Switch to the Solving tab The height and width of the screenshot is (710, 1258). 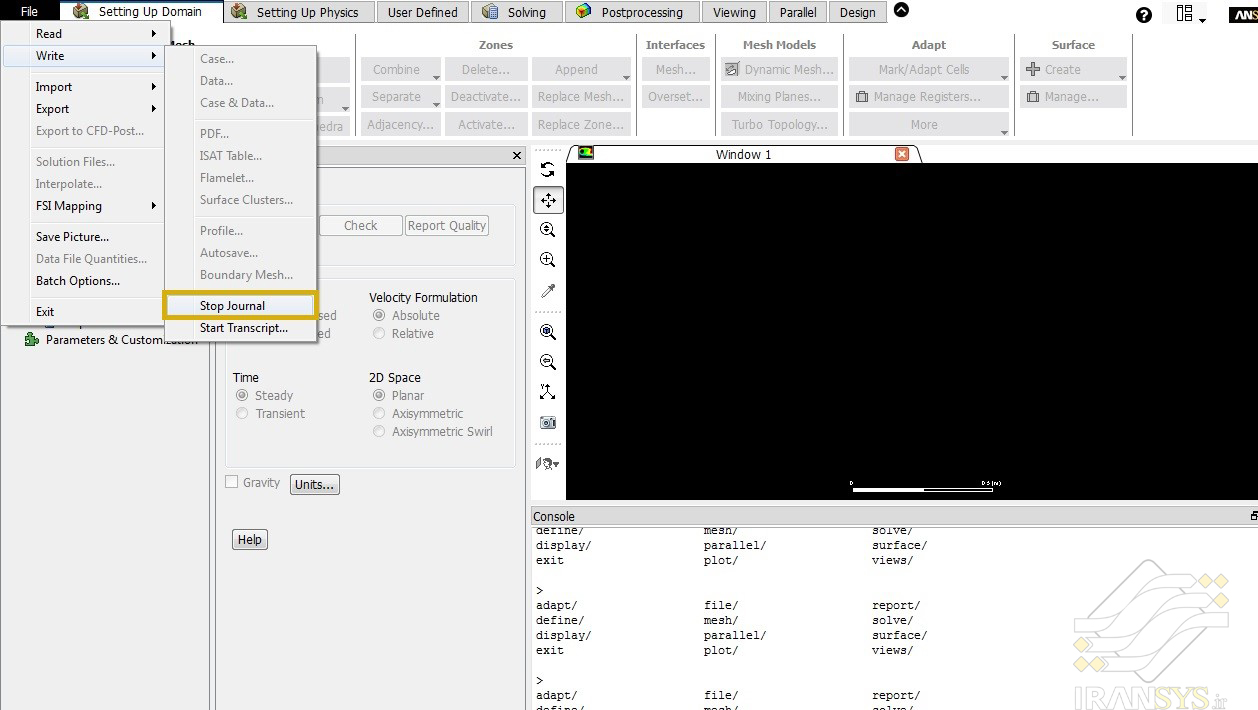pyautogui.click(x=515, y=12)
